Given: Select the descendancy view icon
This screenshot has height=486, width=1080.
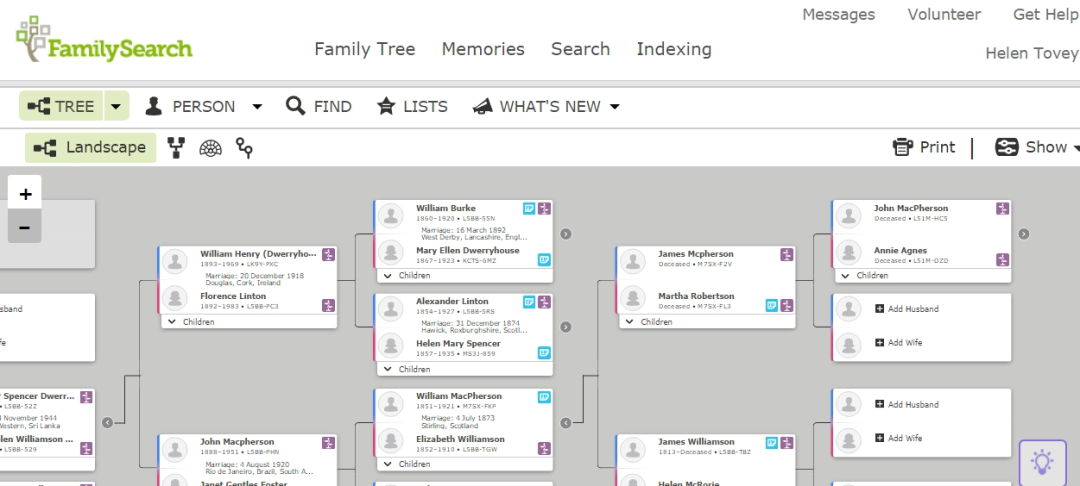Looking at the screenshot, I should coord(244,148).
